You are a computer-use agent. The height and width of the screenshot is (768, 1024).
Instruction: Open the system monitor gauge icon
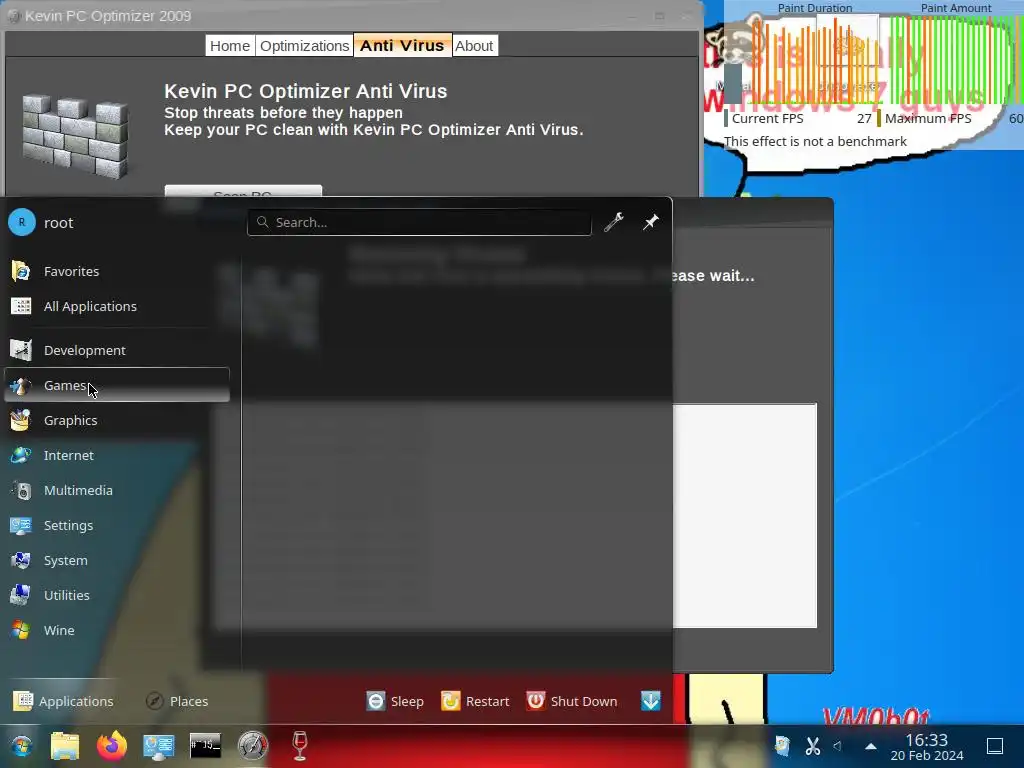253,746
